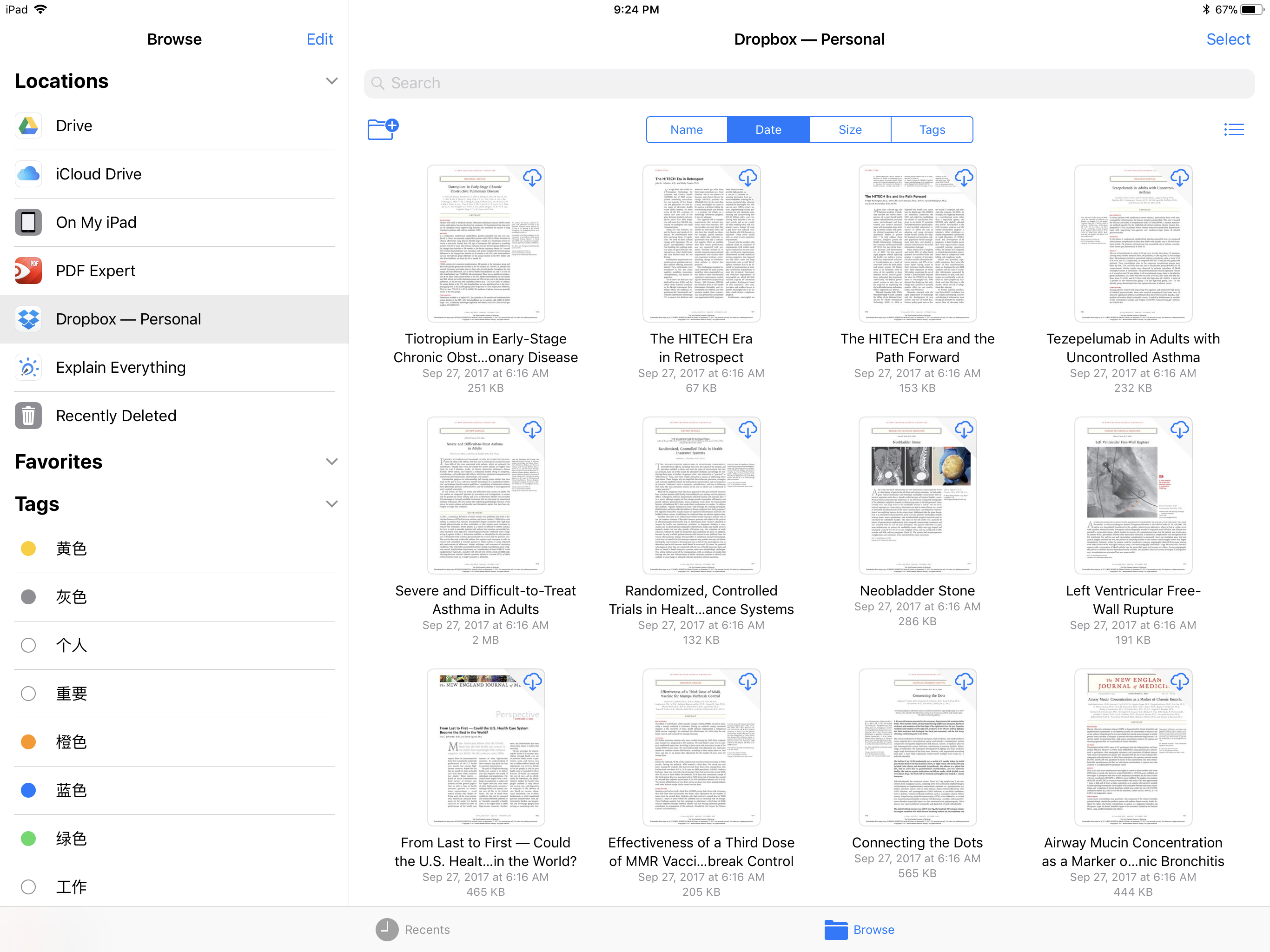Image resolution: width=1270 pixels, height=952 pixels.
Task: Download From Last to First cloud icon
Action: pyautogui.click(x=532, y=682)
